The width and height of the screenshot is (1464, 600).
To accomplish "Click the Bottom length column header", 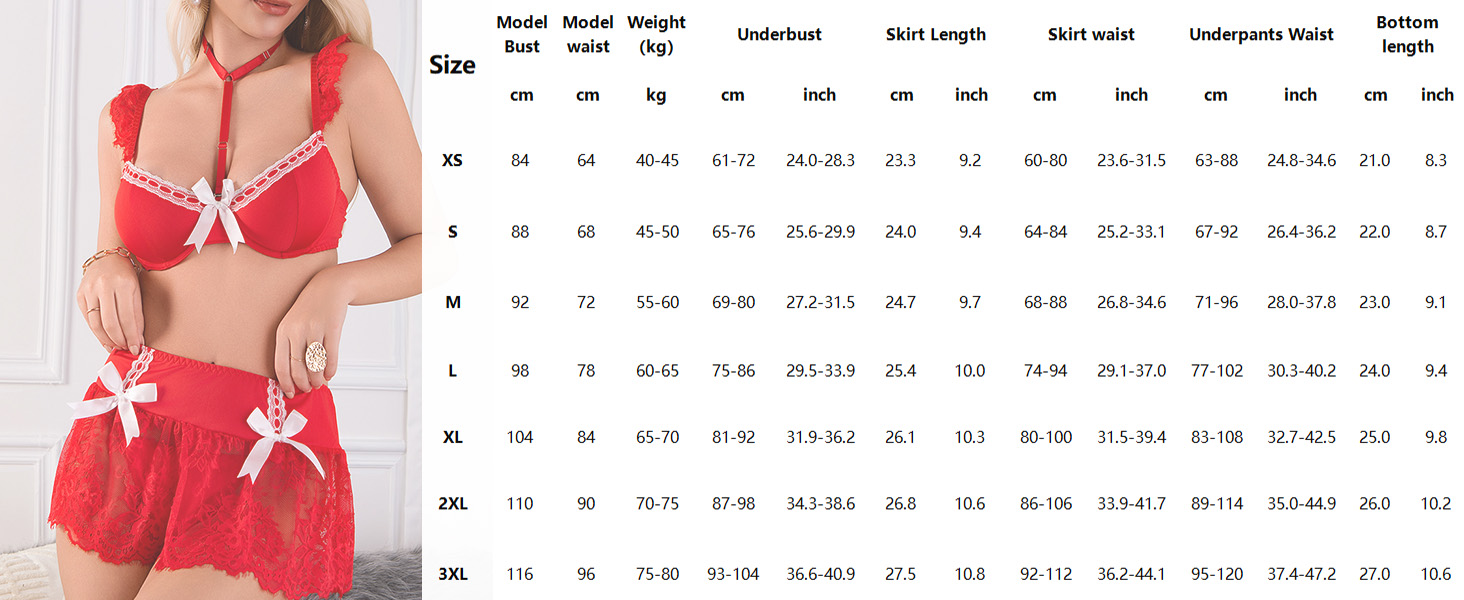I will [1407, 35].
